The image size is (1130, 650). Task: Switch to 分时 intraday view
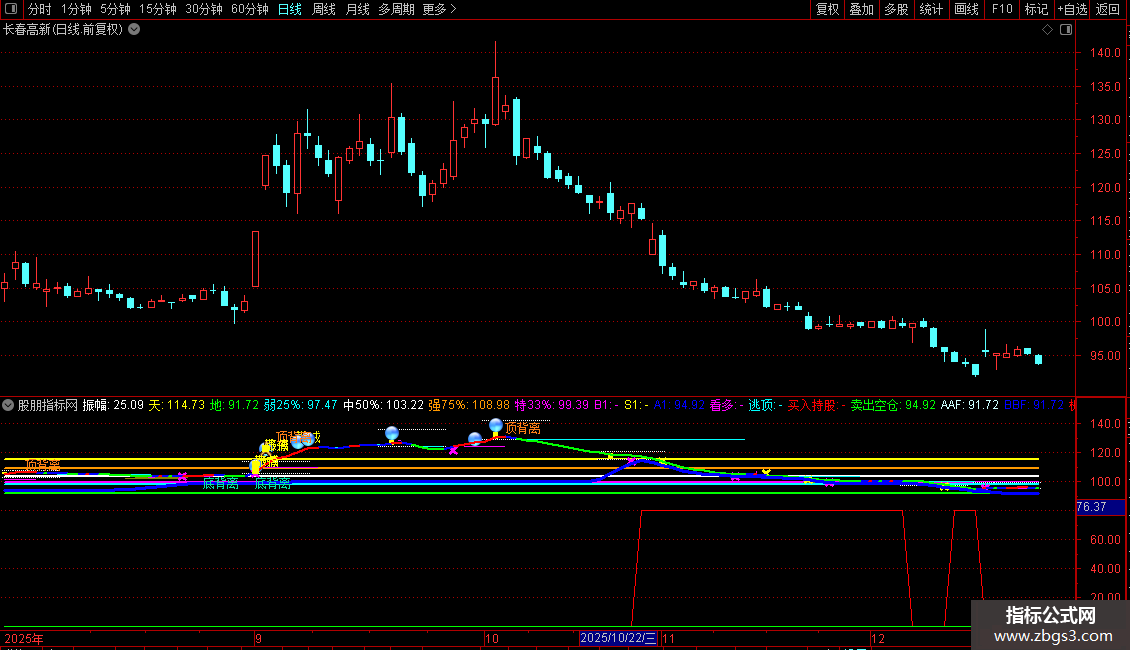pos(39,9)
